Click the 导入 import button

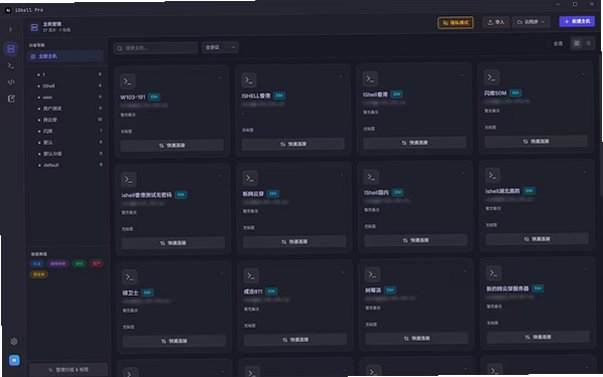pos(496,22)
